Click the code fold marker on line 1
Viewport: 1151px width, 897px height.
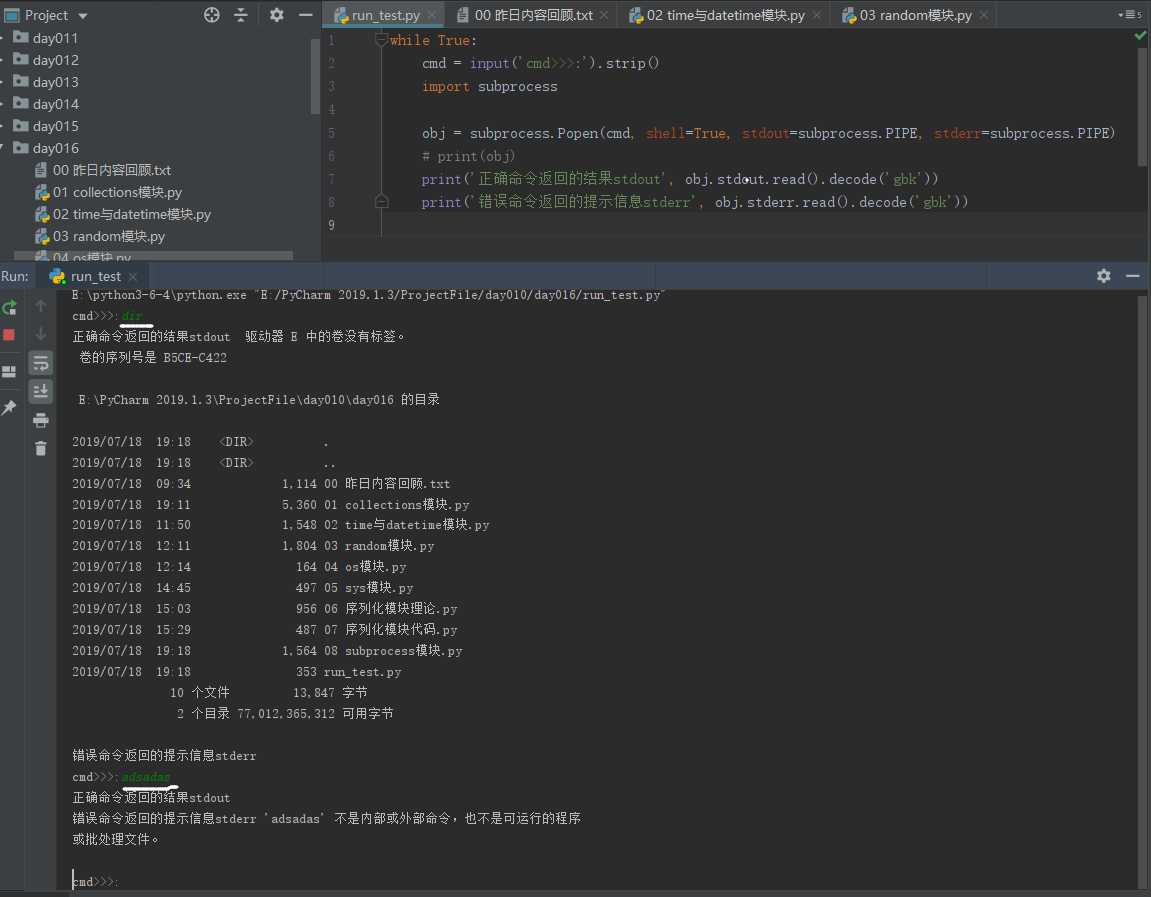point(381,40)
